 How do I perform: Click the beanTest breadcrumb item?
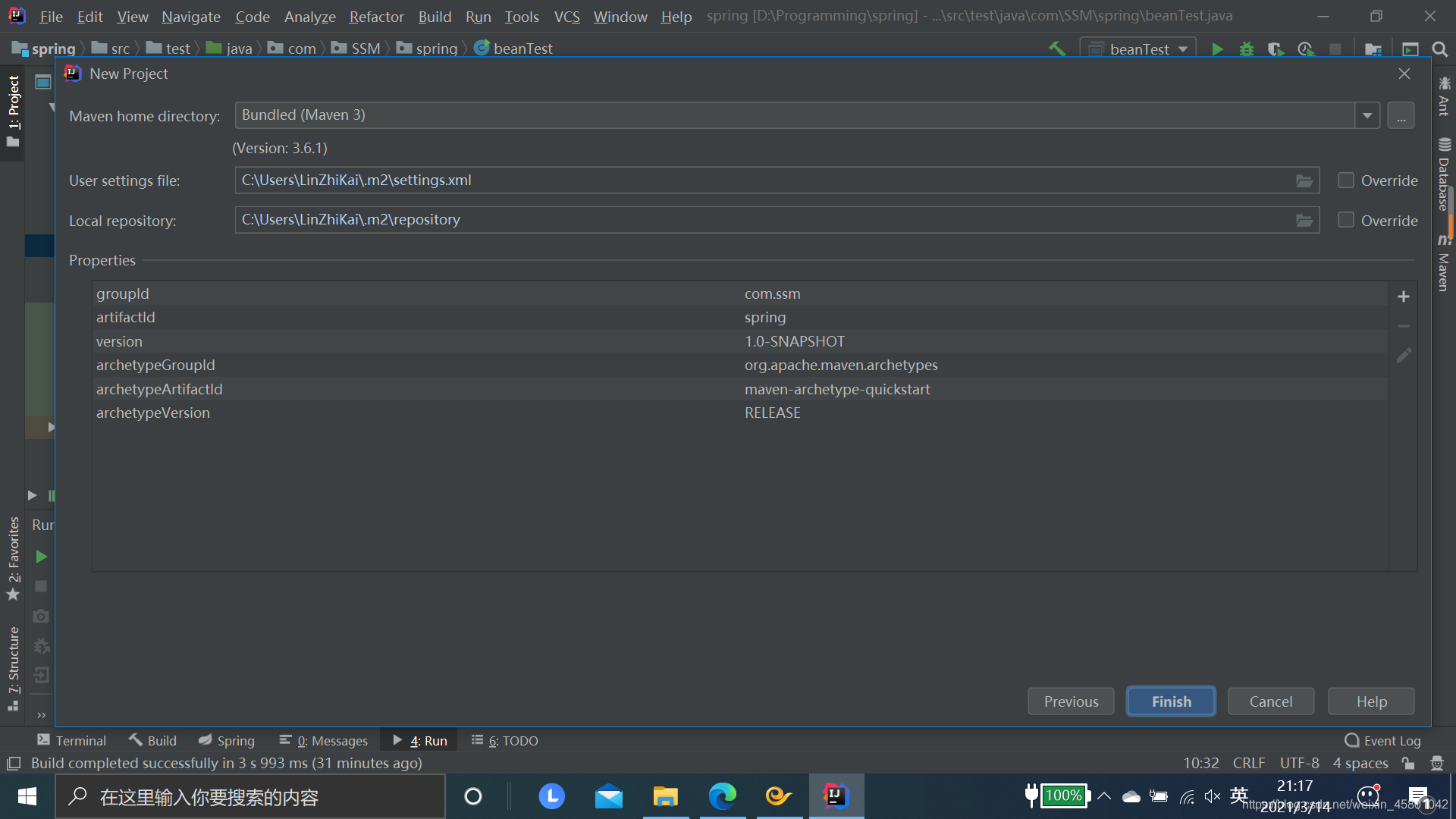pyautogui.click(x=513, y=49)
